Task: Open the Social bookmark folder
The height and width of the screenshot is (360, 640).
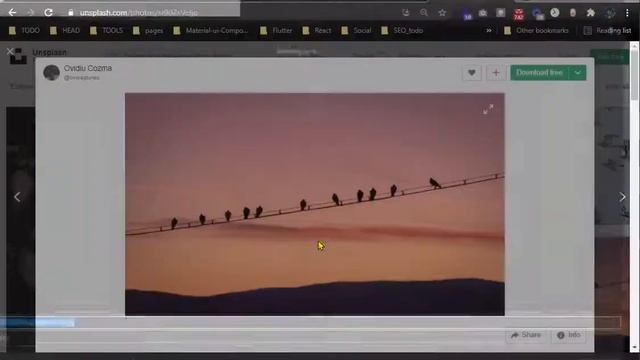Action: pos(356,31)
